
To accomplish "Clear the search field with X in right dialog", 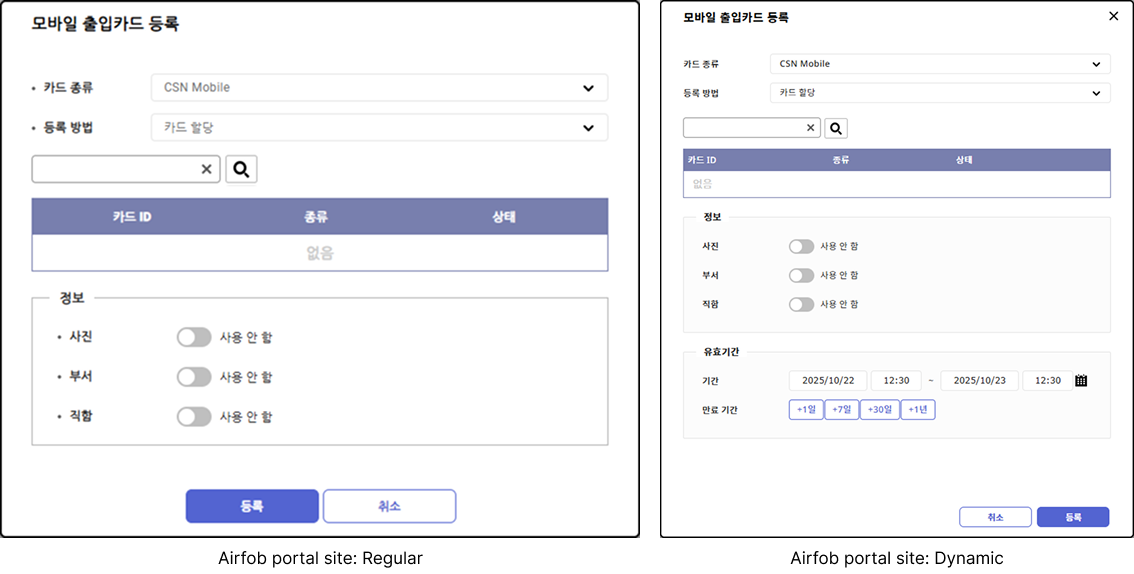I will click(x=810, y=128).
